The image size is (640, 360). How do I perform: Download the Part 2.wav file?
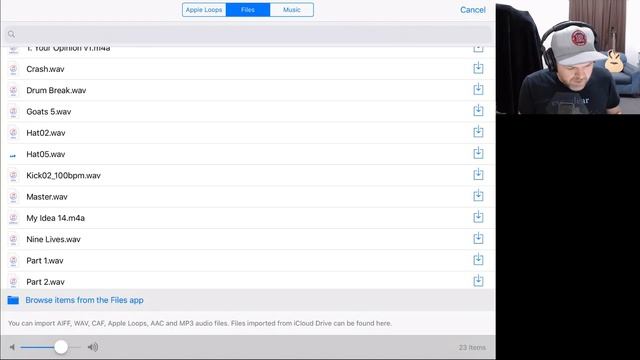[478, 280]
